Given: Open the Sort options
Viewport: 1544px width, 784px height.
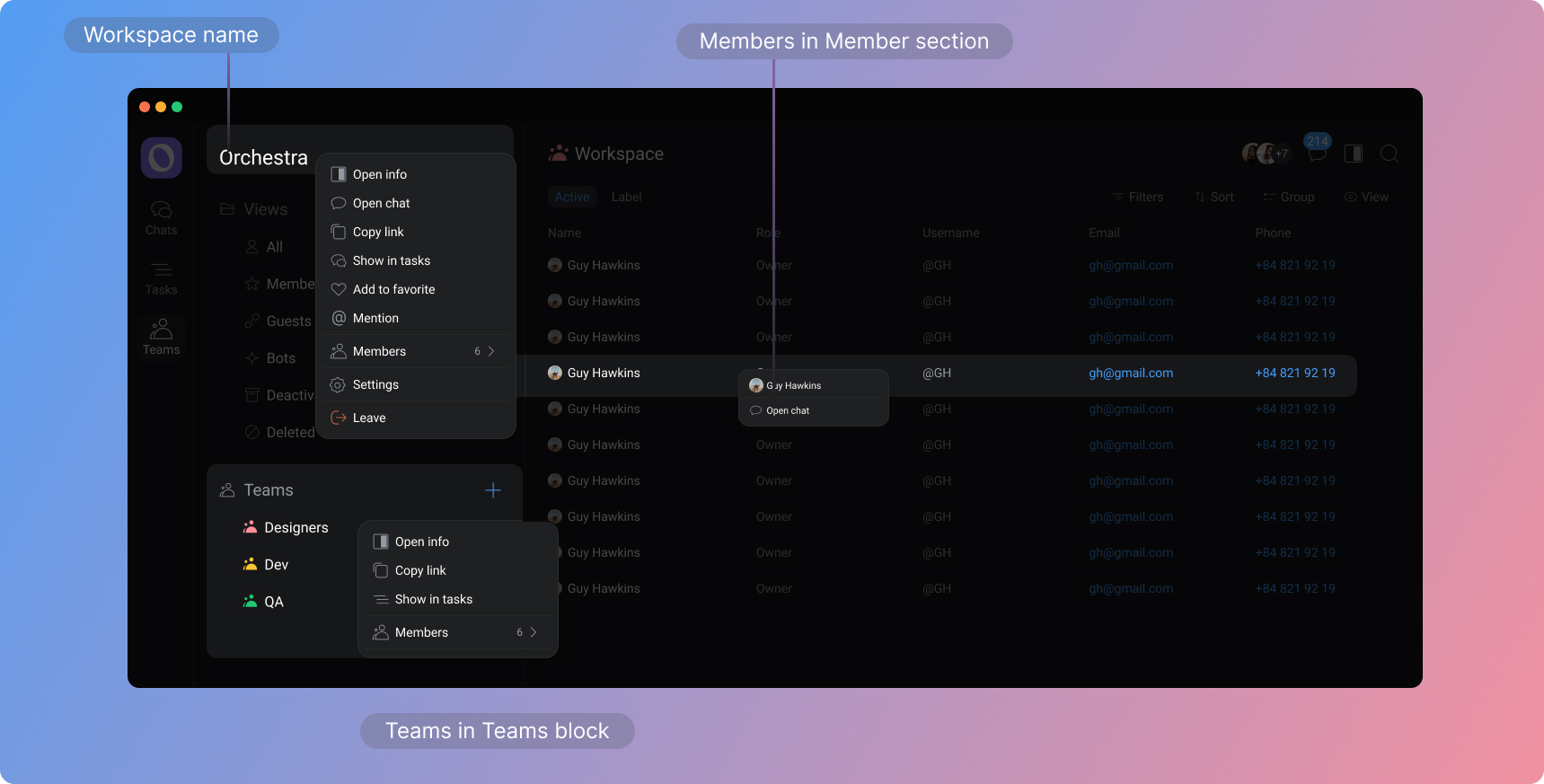Looking at the screenshot, I should tap(1214, 197).
